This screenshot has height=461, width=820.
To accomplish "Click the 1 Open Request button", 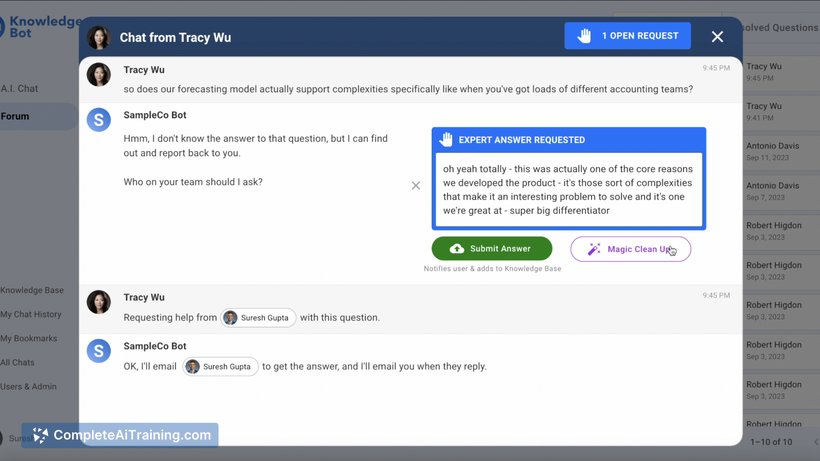I will 627,36.
